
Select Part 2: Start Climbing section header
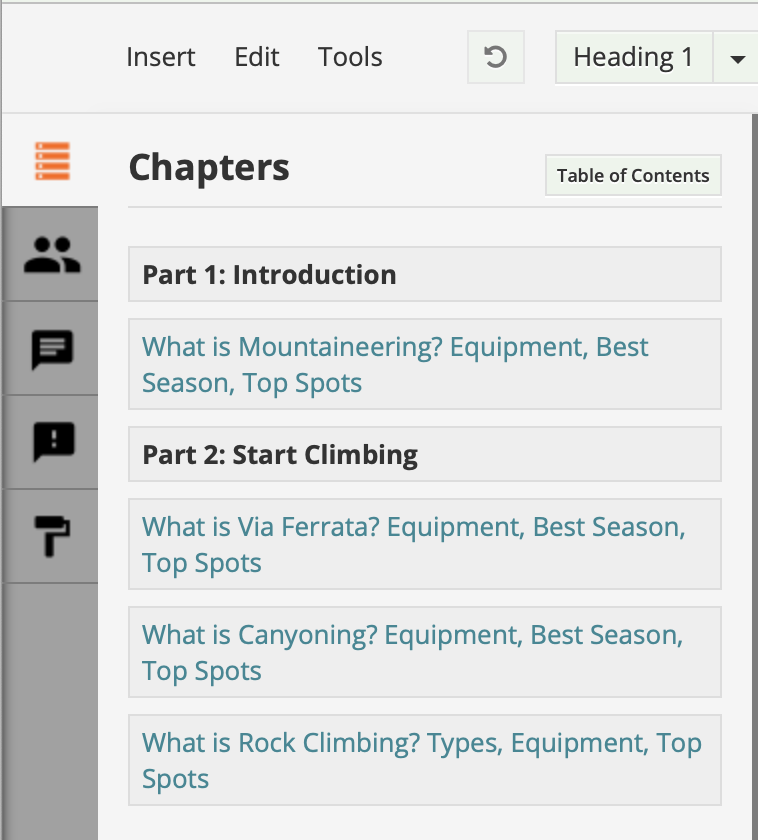[x=425, y=454]
